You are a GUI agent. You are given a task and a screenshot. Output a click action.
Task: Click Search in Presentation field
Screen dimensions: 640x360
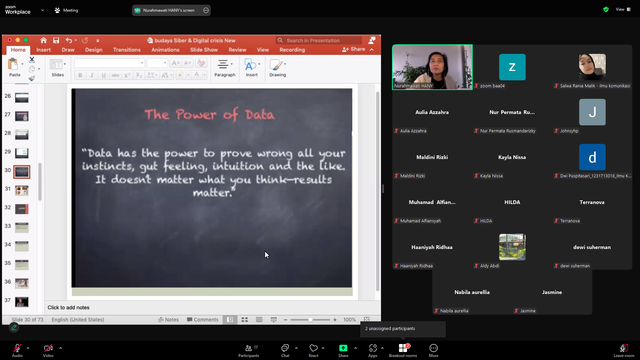click(319, 40)
